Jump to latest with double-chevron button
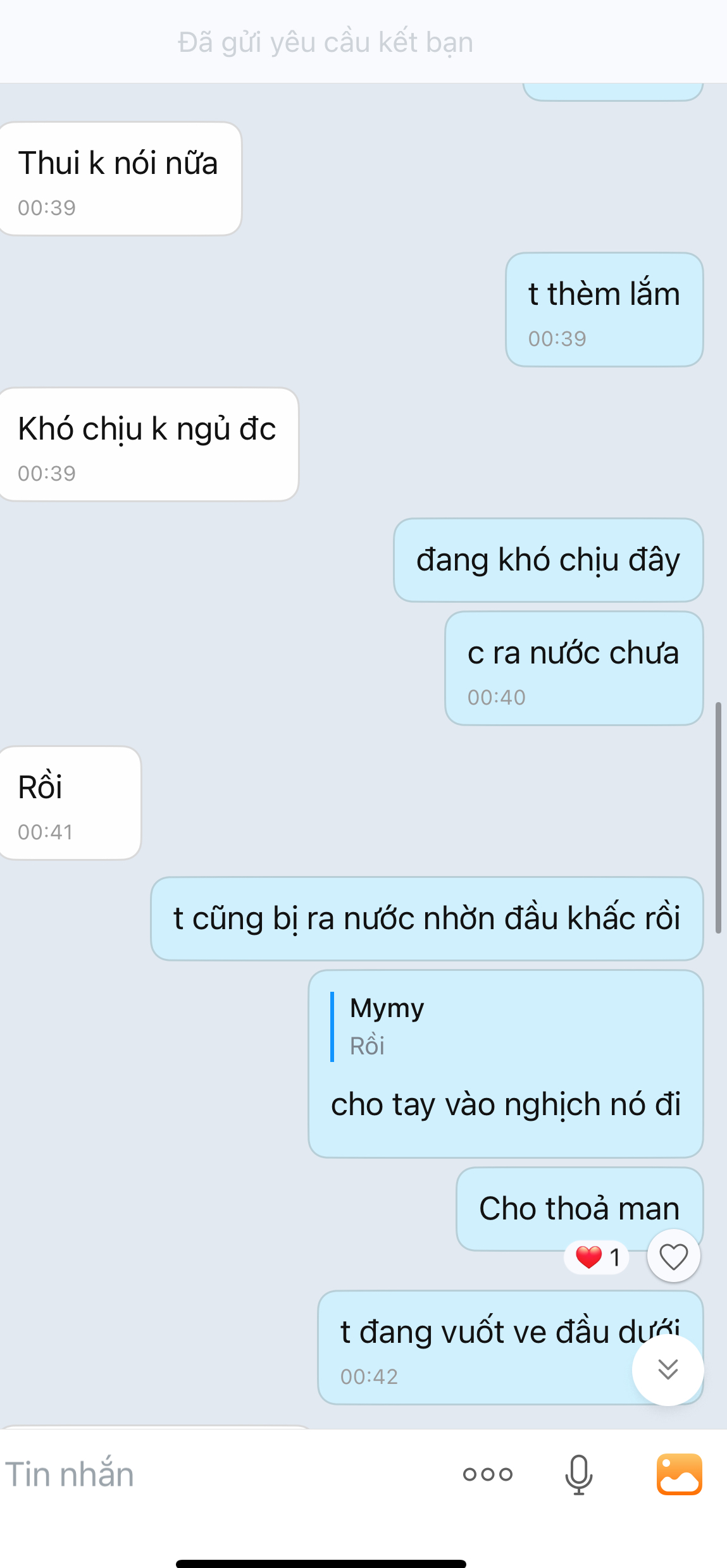The height and width of the screenshot is (1568, 727). pos(668,1369)
